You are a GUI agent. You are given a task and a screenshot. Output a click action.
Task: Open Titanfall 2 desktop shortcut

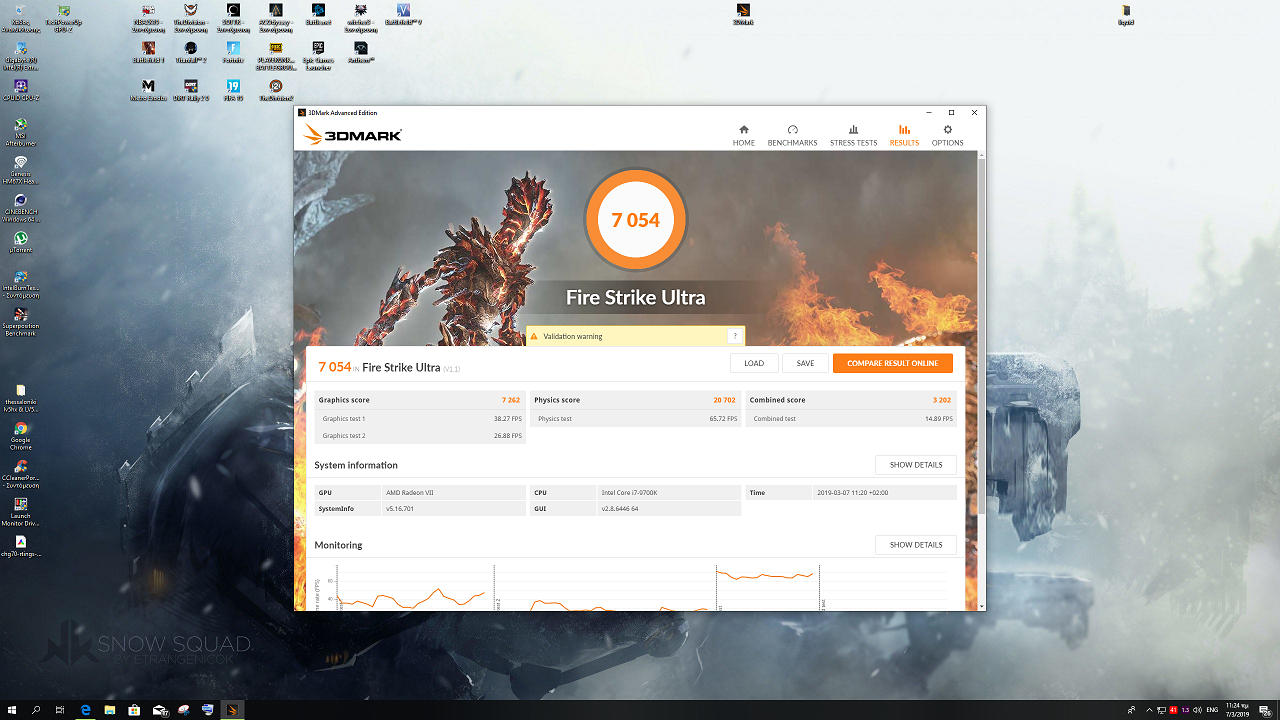click(x=190, y=52)
